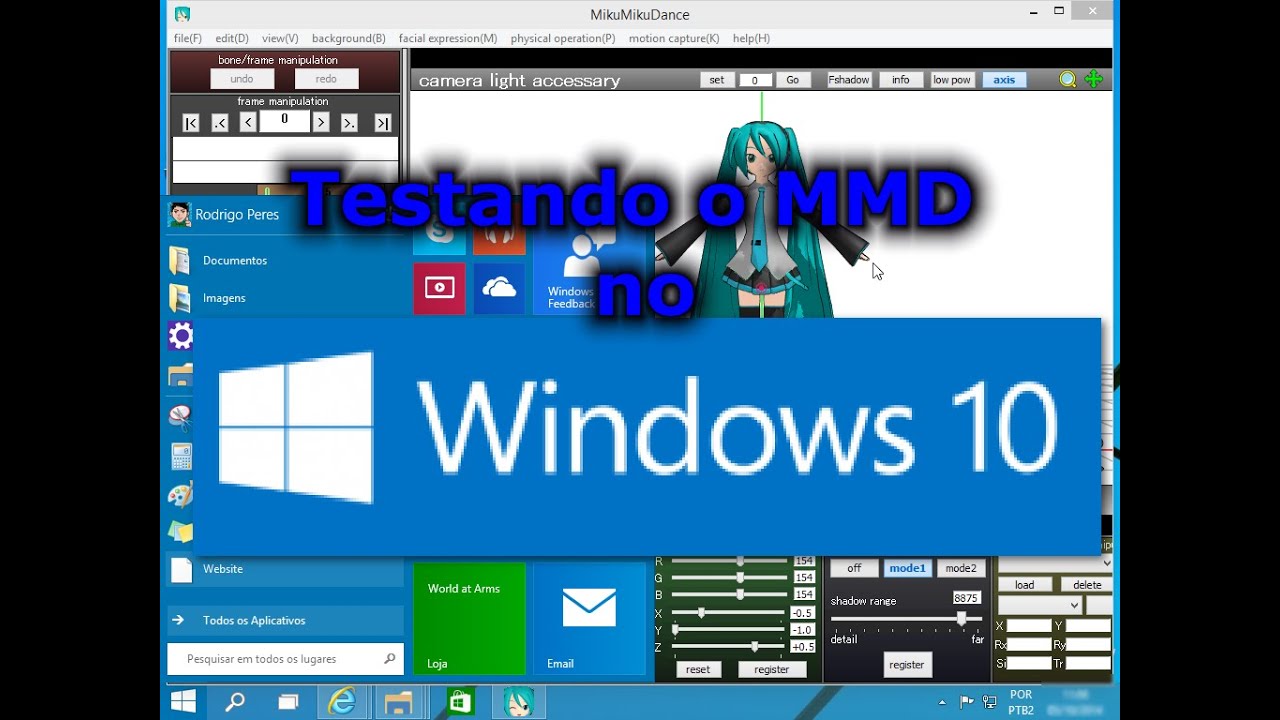The image size is (1280, 720).
Task: Open the settings gear in Start menu
Action: [x=180, y=336]
